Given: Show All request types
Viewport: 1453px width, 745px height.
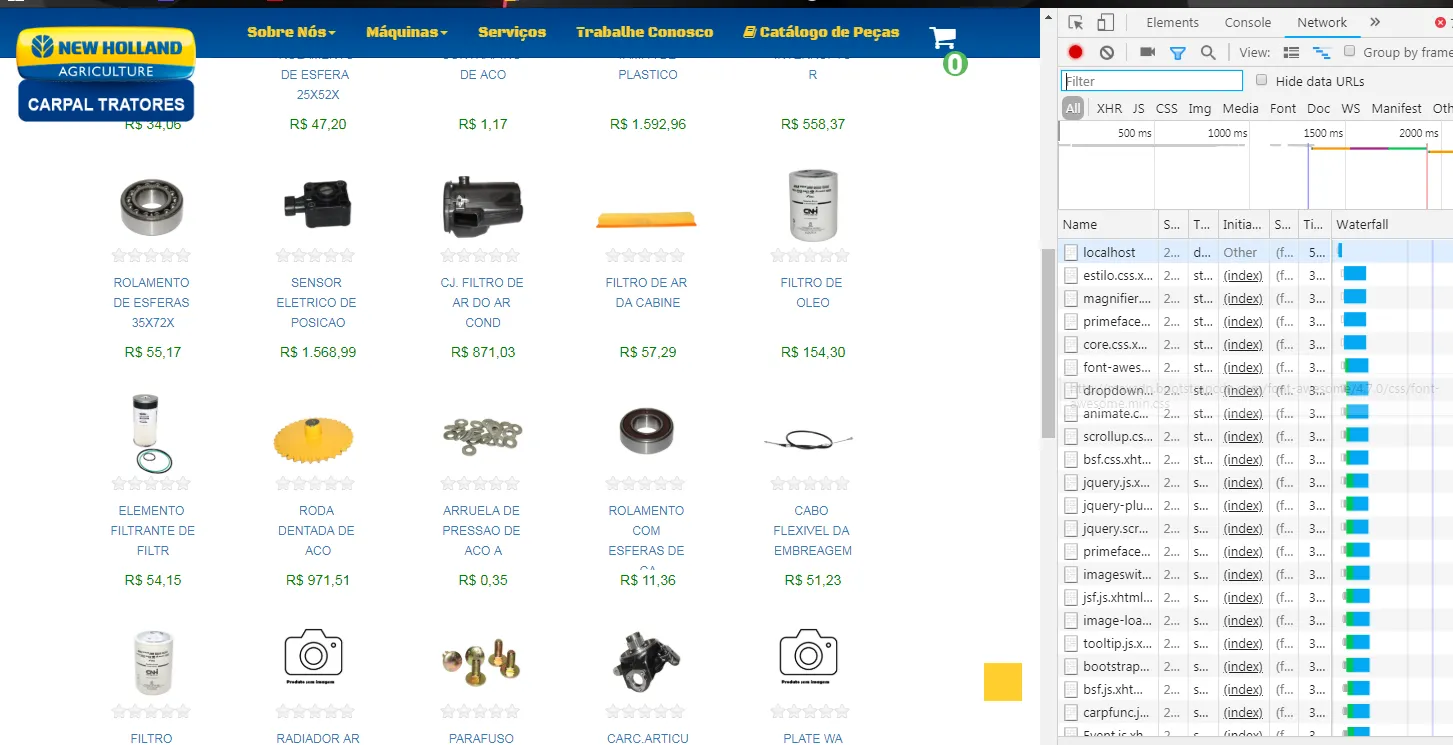Looking at the screenshot, I should click(x=1073, y=108).
